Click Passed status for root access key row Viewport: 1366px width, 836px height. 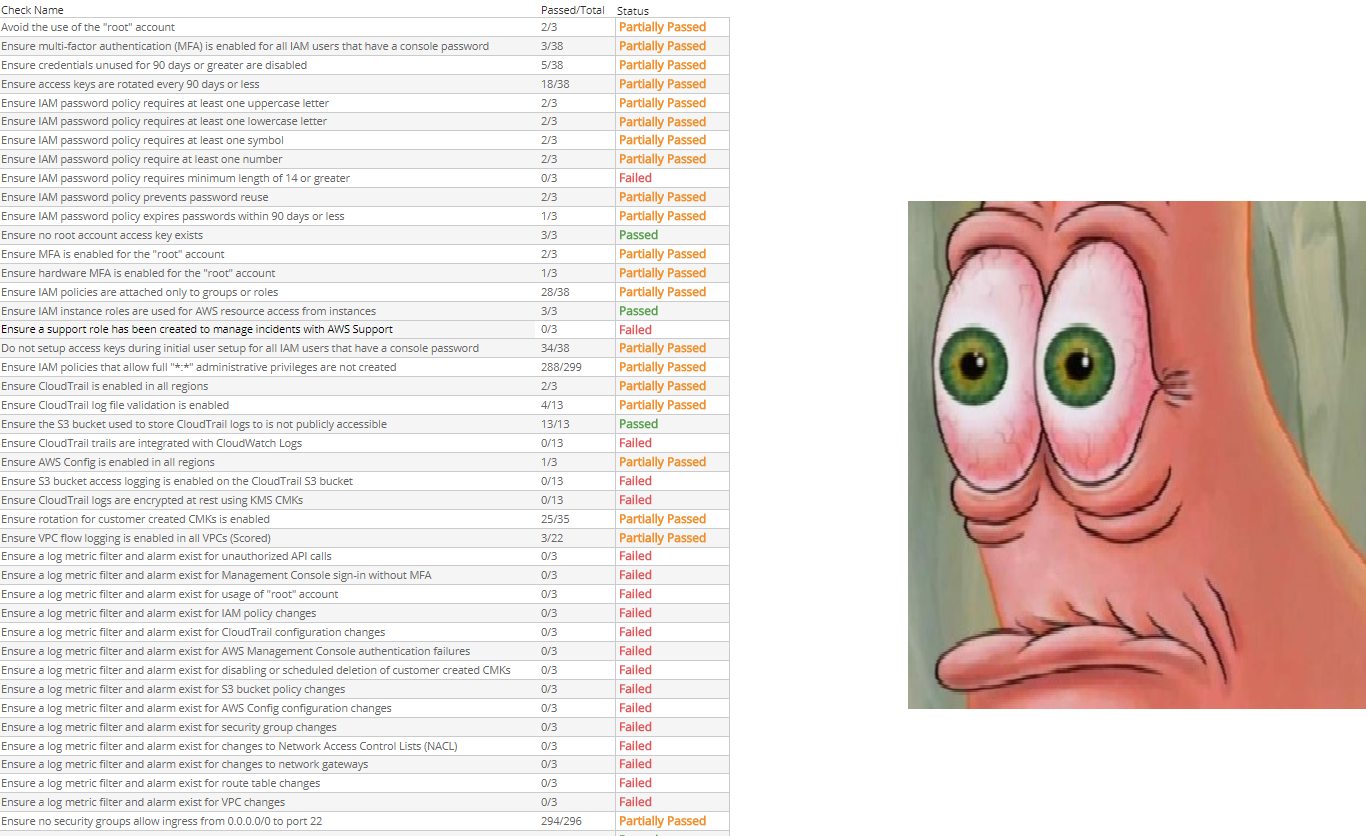(638, 235)
